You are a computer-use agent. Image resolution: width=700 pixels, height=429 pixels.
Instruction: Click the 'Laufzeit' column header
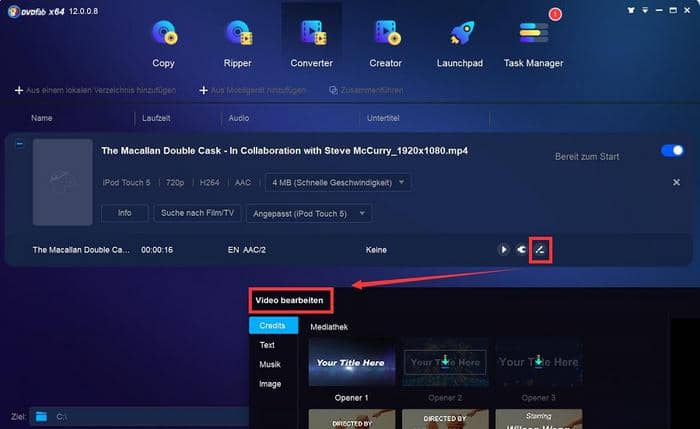[156, 118]
